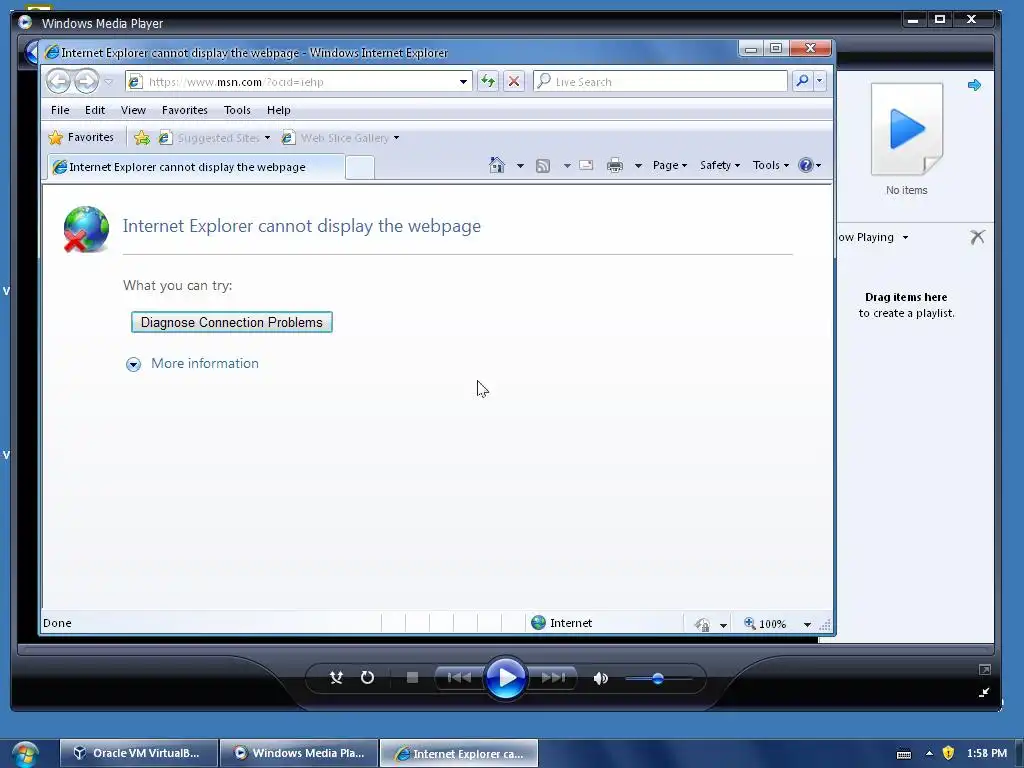Go back using Internet Explorer back arrow
Image resolution: width=1024 pixels, height=768 pixels.
click(x=58, y=82)
